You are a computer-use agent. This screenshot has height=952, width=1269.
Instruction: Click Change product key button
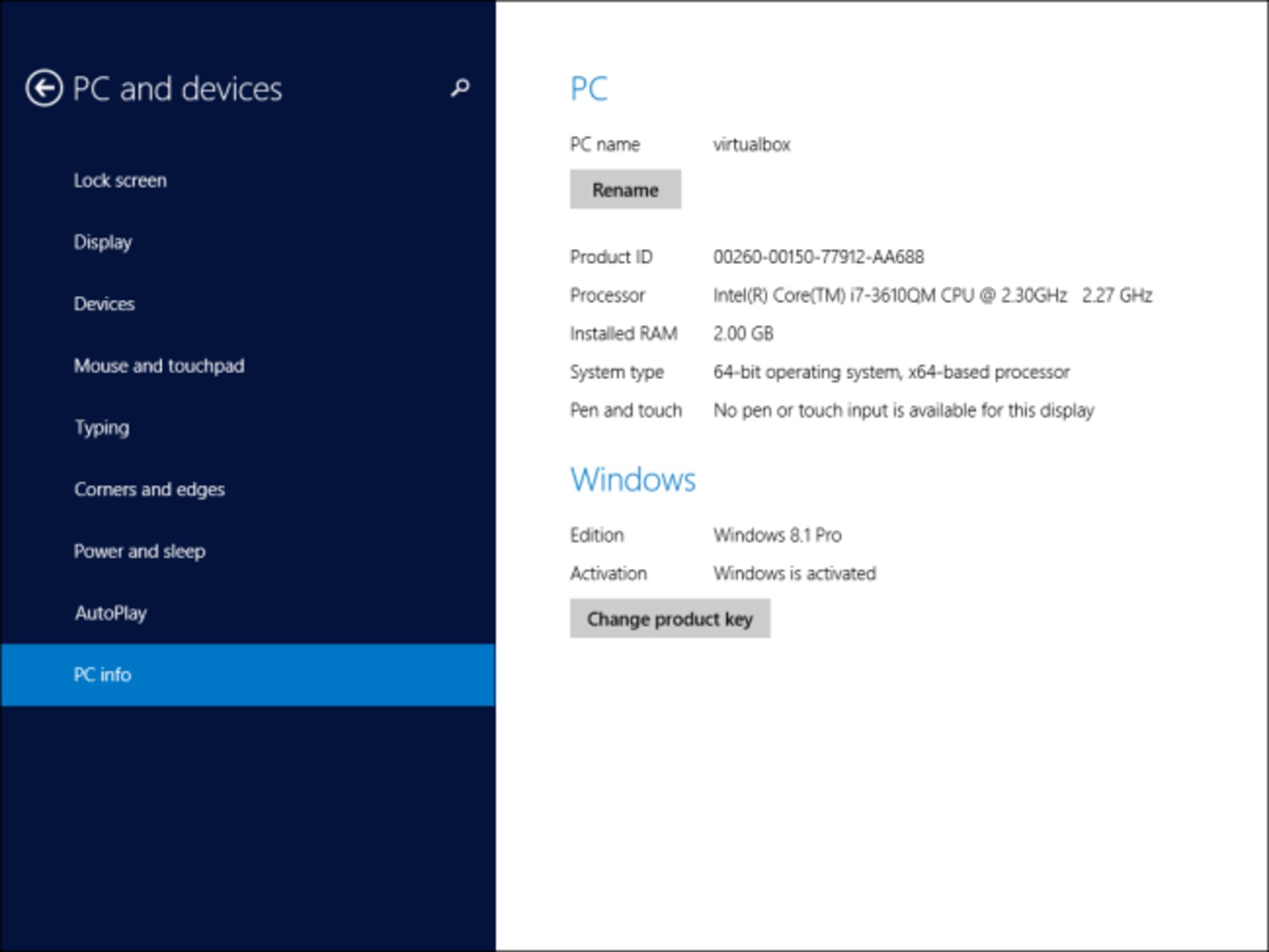point(670,619)
